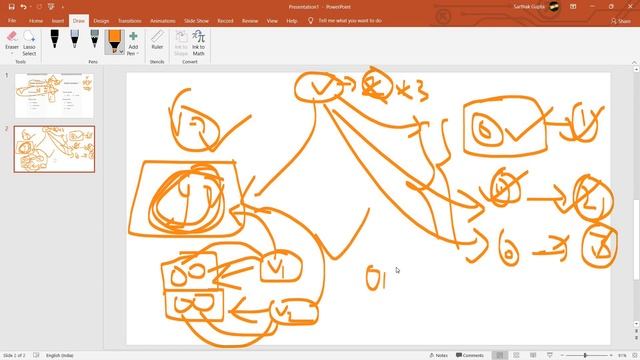Go to next slide using double-arrow button
The height and width of the screenshot is (360, 640).
point(636,339)
